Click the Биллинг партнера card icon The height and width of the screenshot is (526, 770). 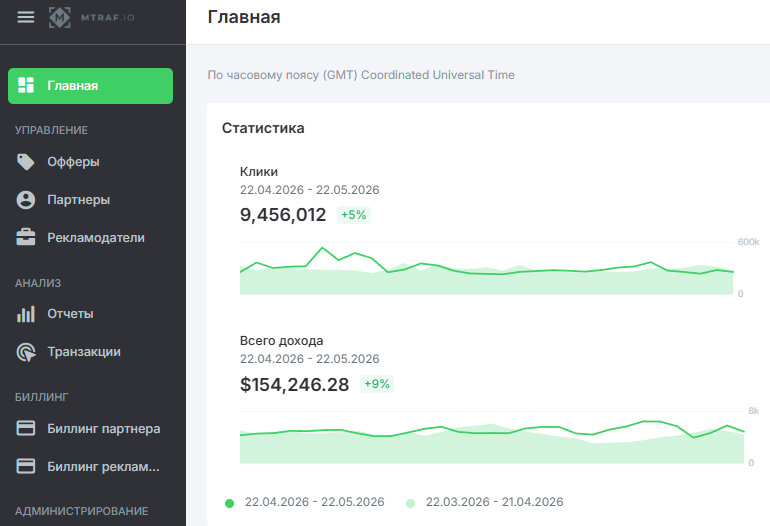point(26,428)
